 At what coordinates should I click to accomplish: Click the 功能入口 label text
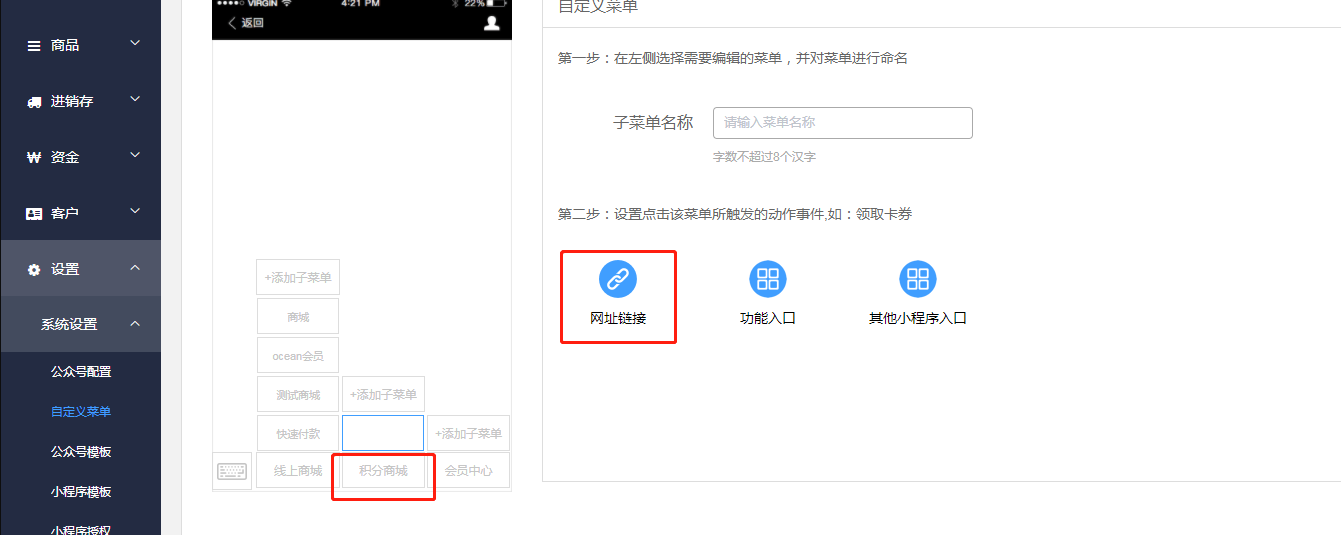point(768,319)
